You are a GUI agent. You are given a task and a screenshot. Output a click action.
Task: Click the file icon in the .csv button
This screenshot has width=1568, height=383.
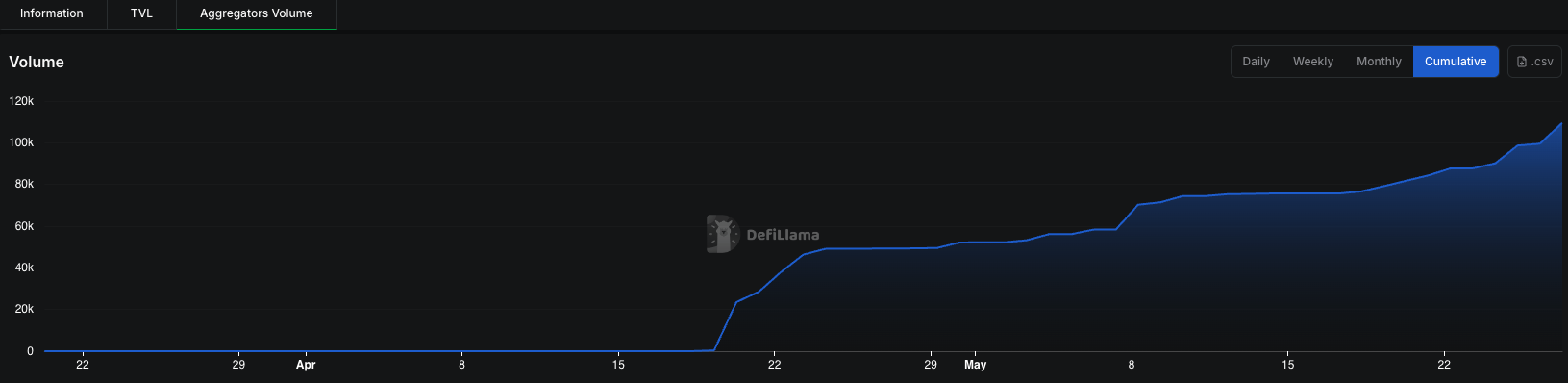(x=1522, y=62)
